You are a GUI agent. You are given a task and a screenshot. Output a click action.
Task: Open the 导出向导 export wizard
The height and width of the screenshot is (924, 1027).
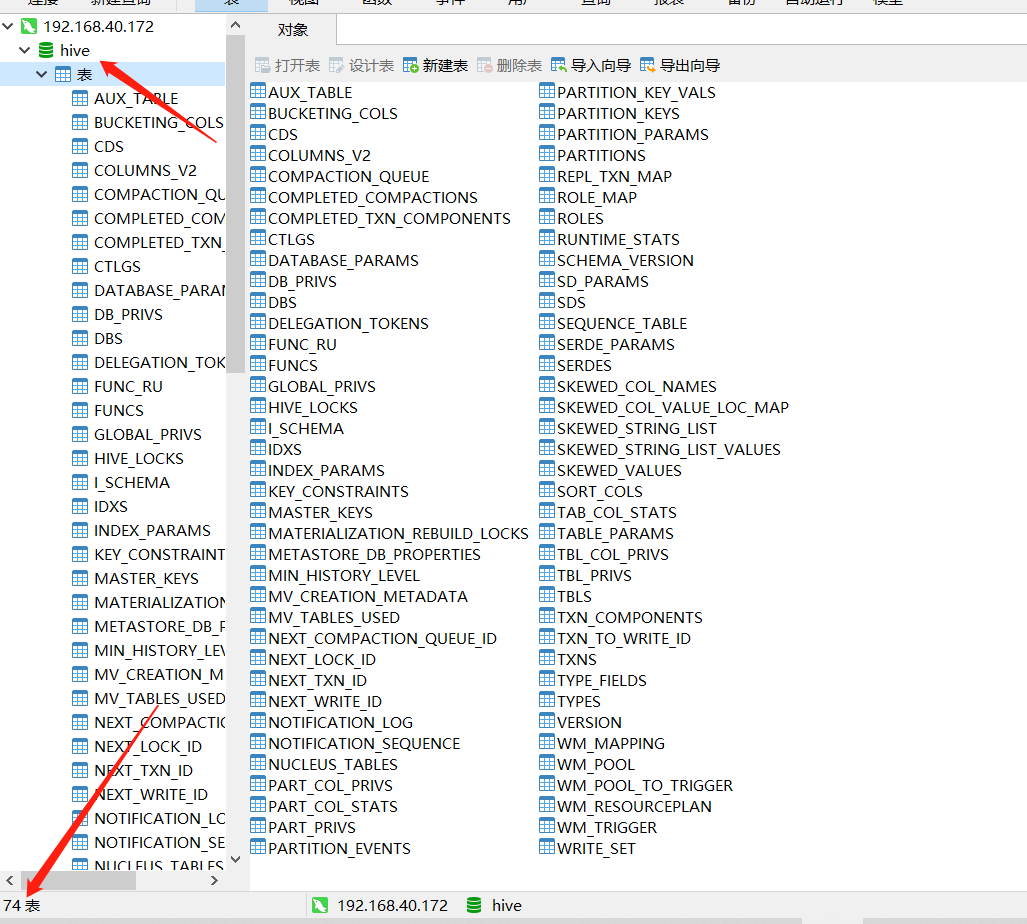point(680,65)
